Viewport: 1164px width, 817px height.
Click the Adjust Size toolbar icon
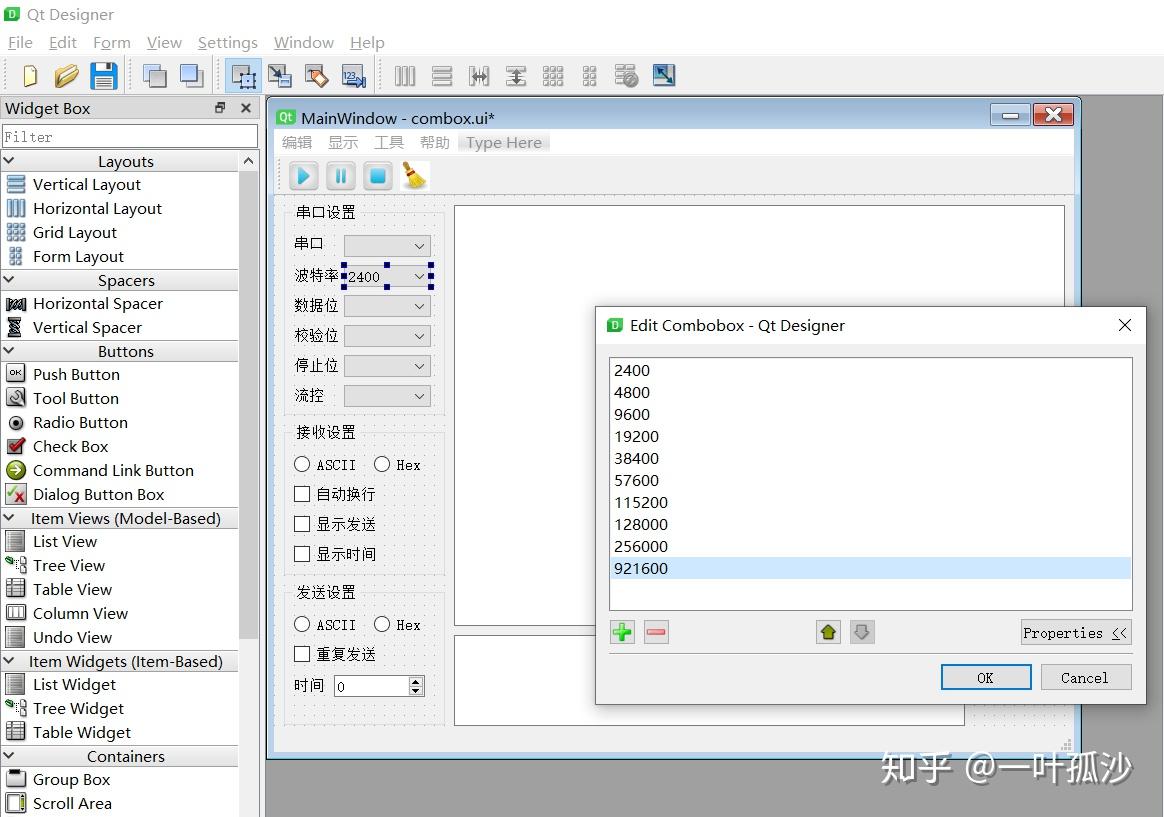tap(663, 75)
